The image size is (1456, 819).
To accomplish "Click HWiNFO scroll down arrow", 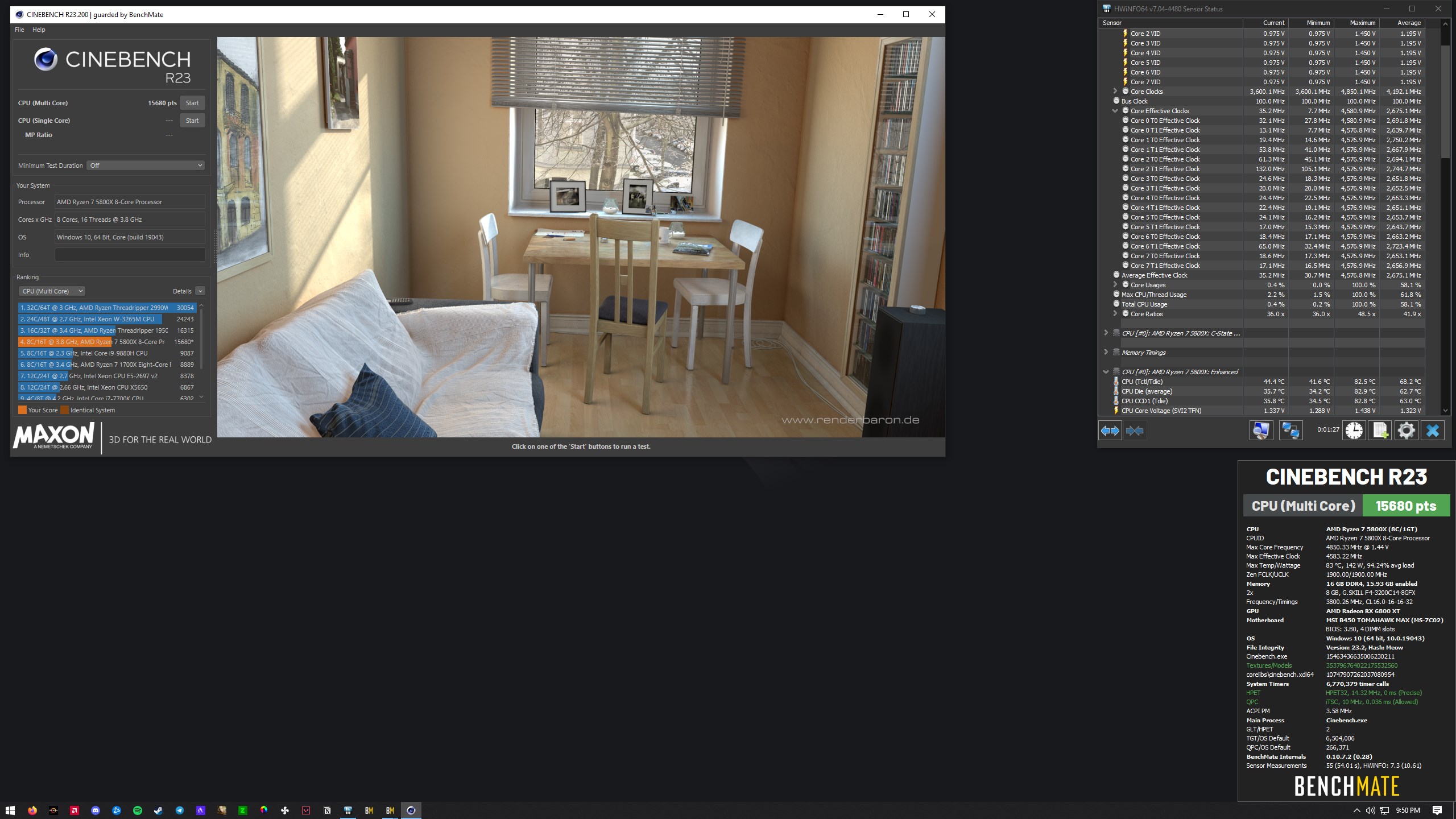I will tap(1445, 411).
